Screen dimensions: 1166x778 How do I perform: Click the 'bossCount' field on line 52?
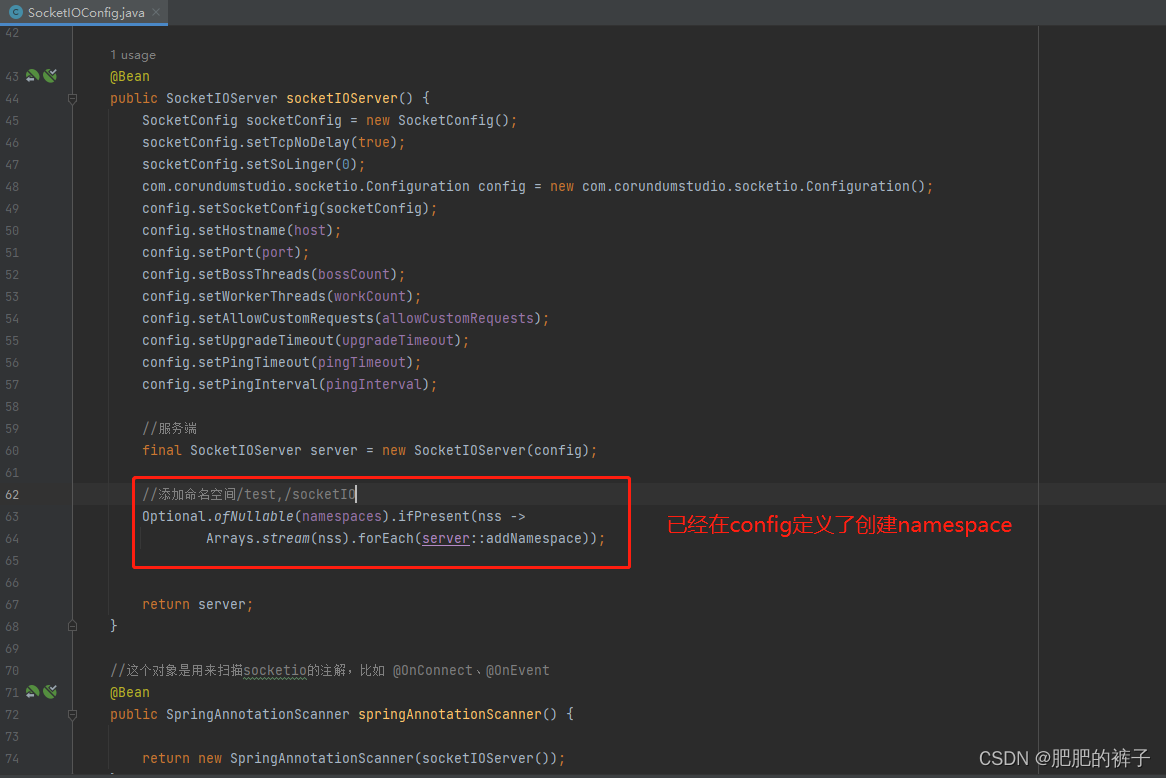click(x=354, y=274)
